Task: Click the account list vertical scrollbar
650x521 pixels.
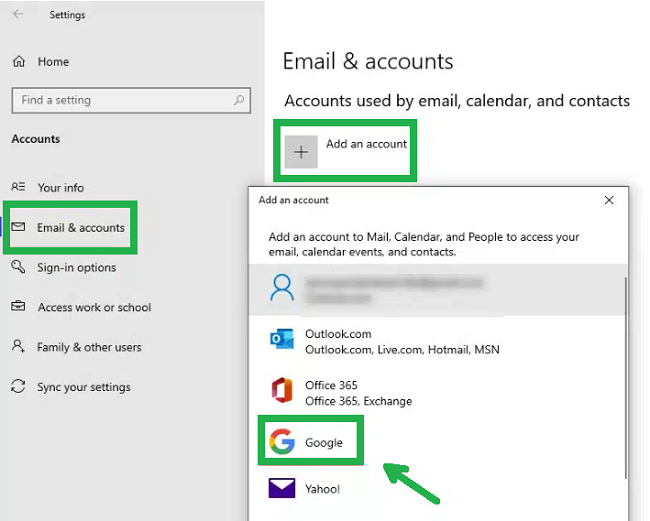Action: tap(625, 380)
